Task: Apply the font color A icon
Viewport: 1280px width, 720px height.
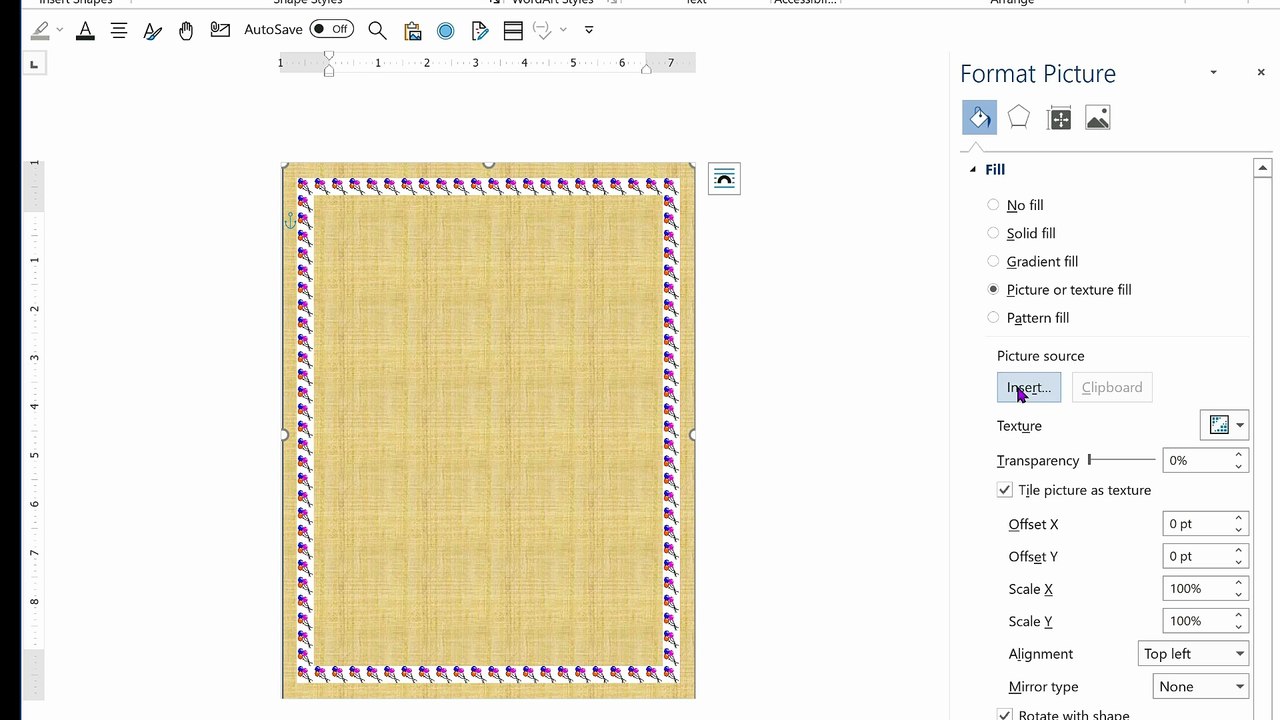Action: pos(85,31)
